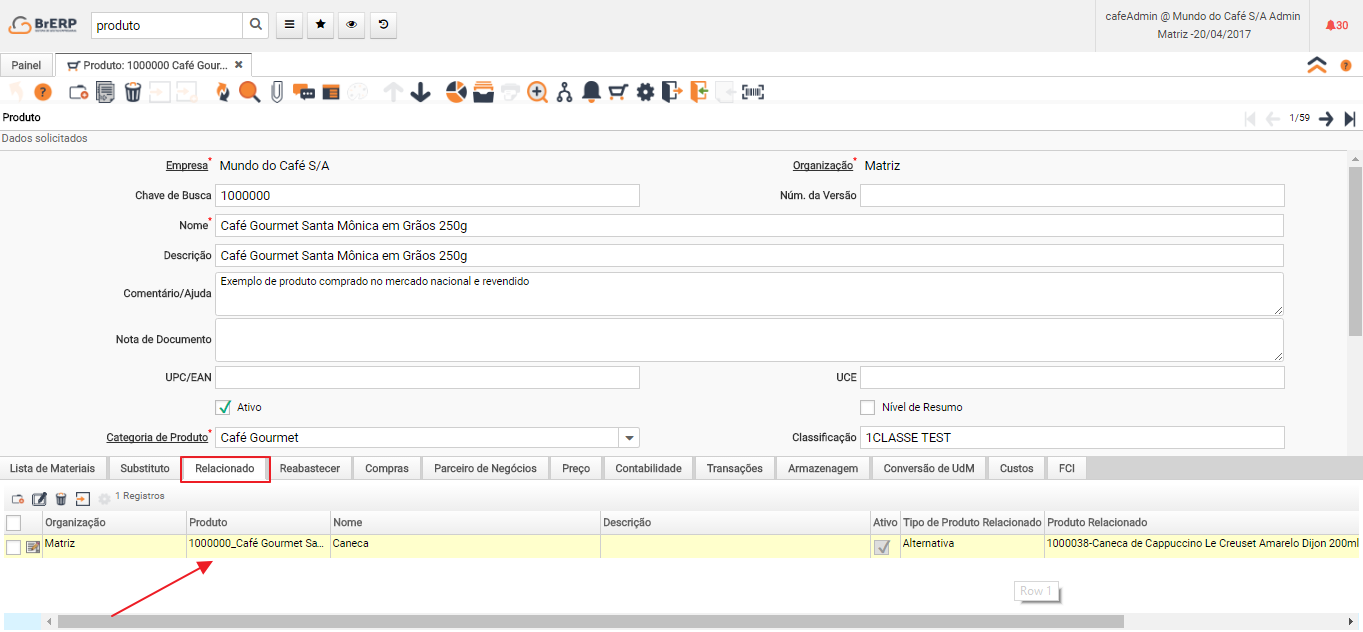Uncheck the Ativo checkbox

click(x=223, y=407)
